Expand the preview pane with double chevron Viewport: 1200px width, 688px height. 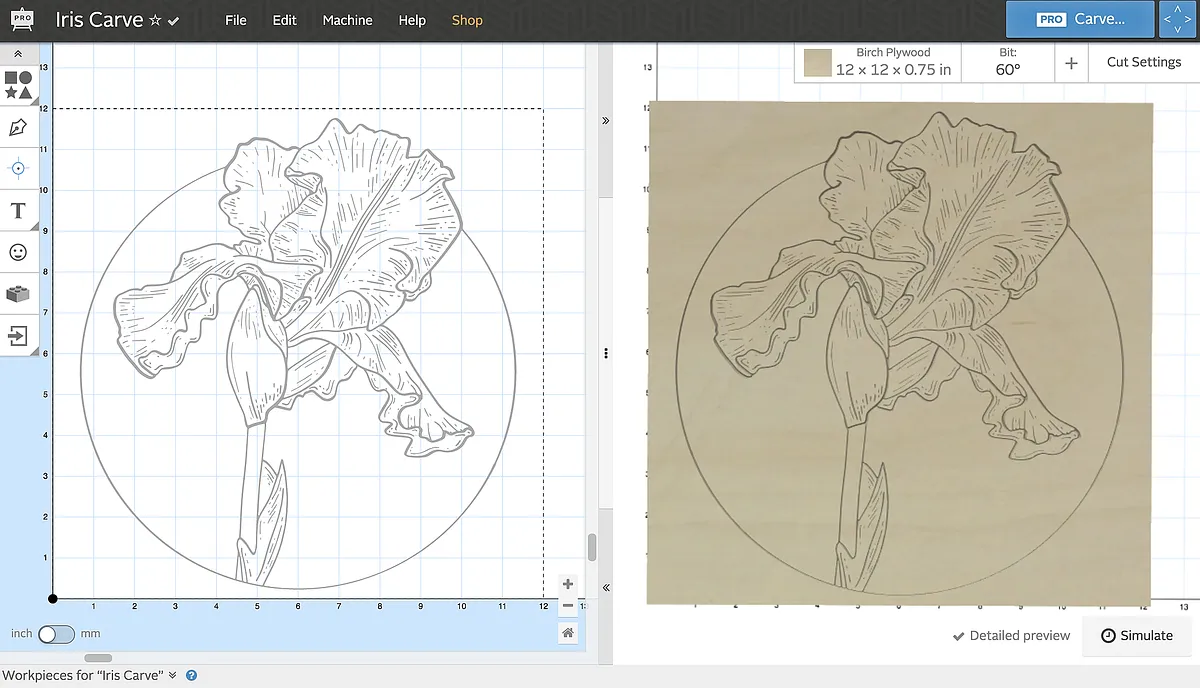(605, 120)
